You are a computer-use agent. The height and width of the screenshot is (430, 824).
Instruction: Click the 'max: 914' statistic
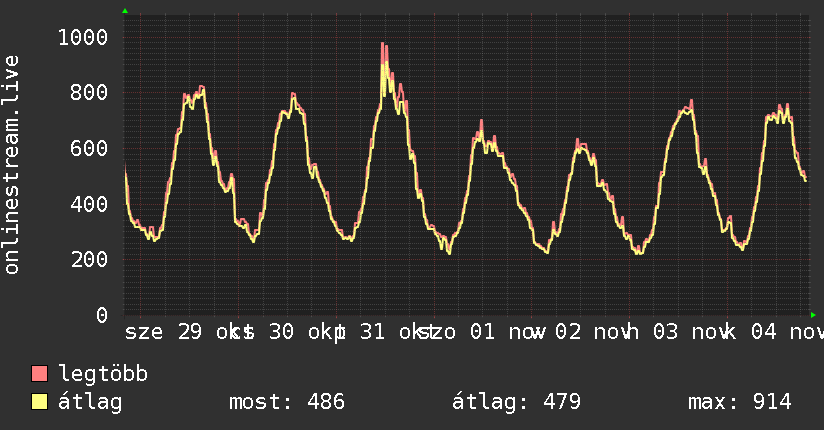coord(739,402)
